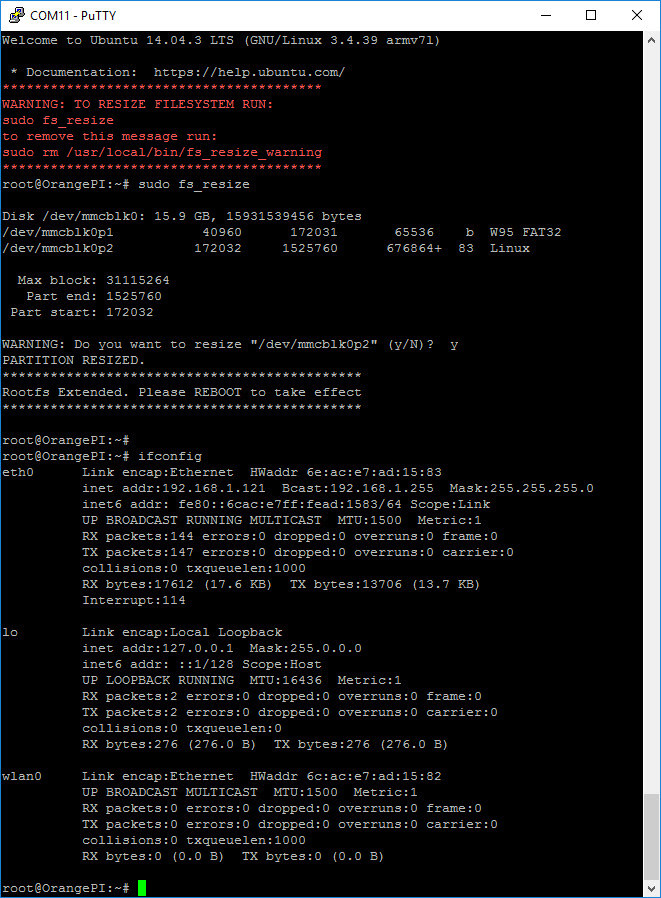Click the https://help.ubuntu.com/ URL text
This screenshot has height=898, width=661.
point(249,72)
